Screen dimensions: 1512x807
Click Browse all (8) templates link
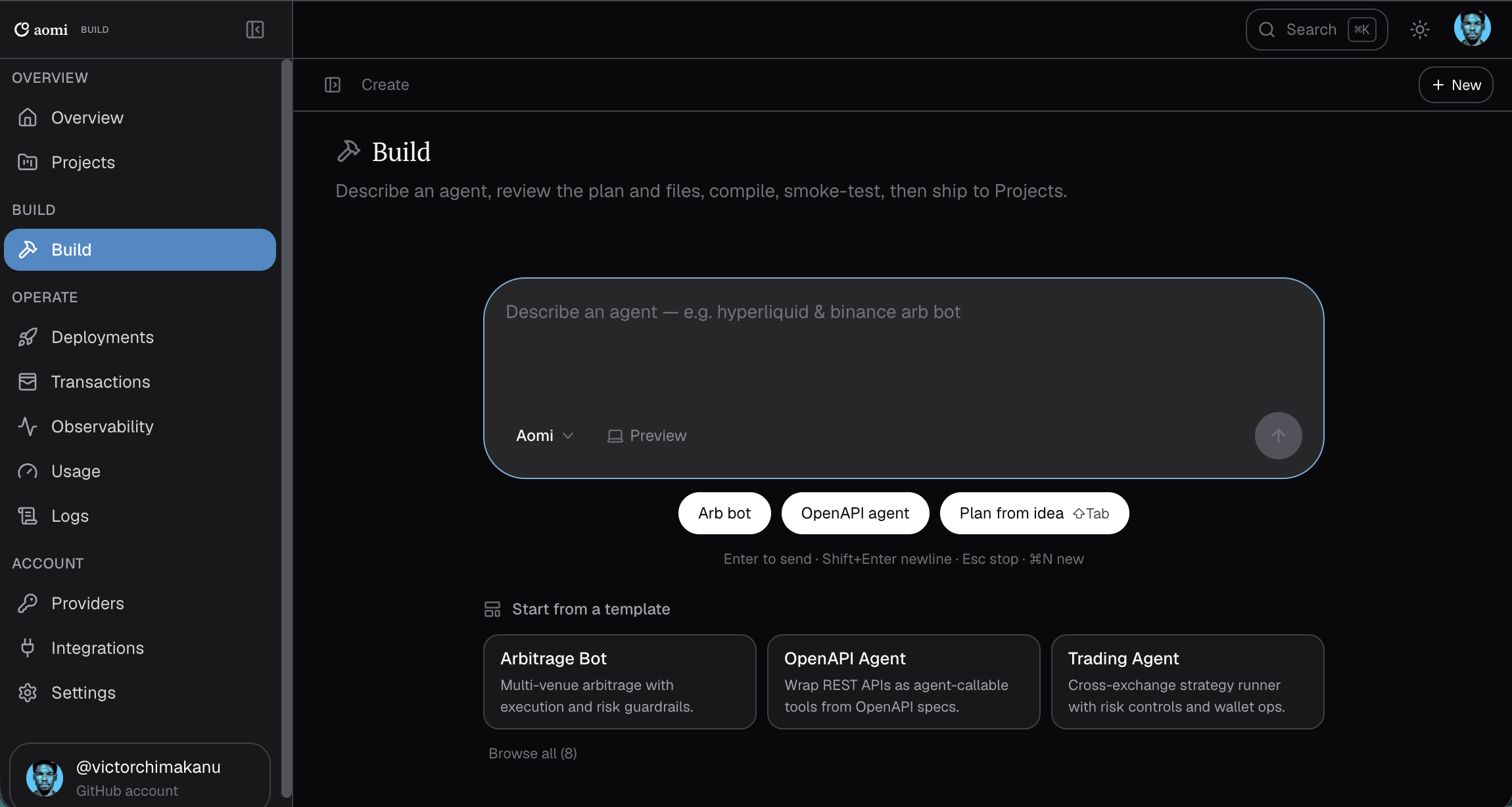coord(532,753)
